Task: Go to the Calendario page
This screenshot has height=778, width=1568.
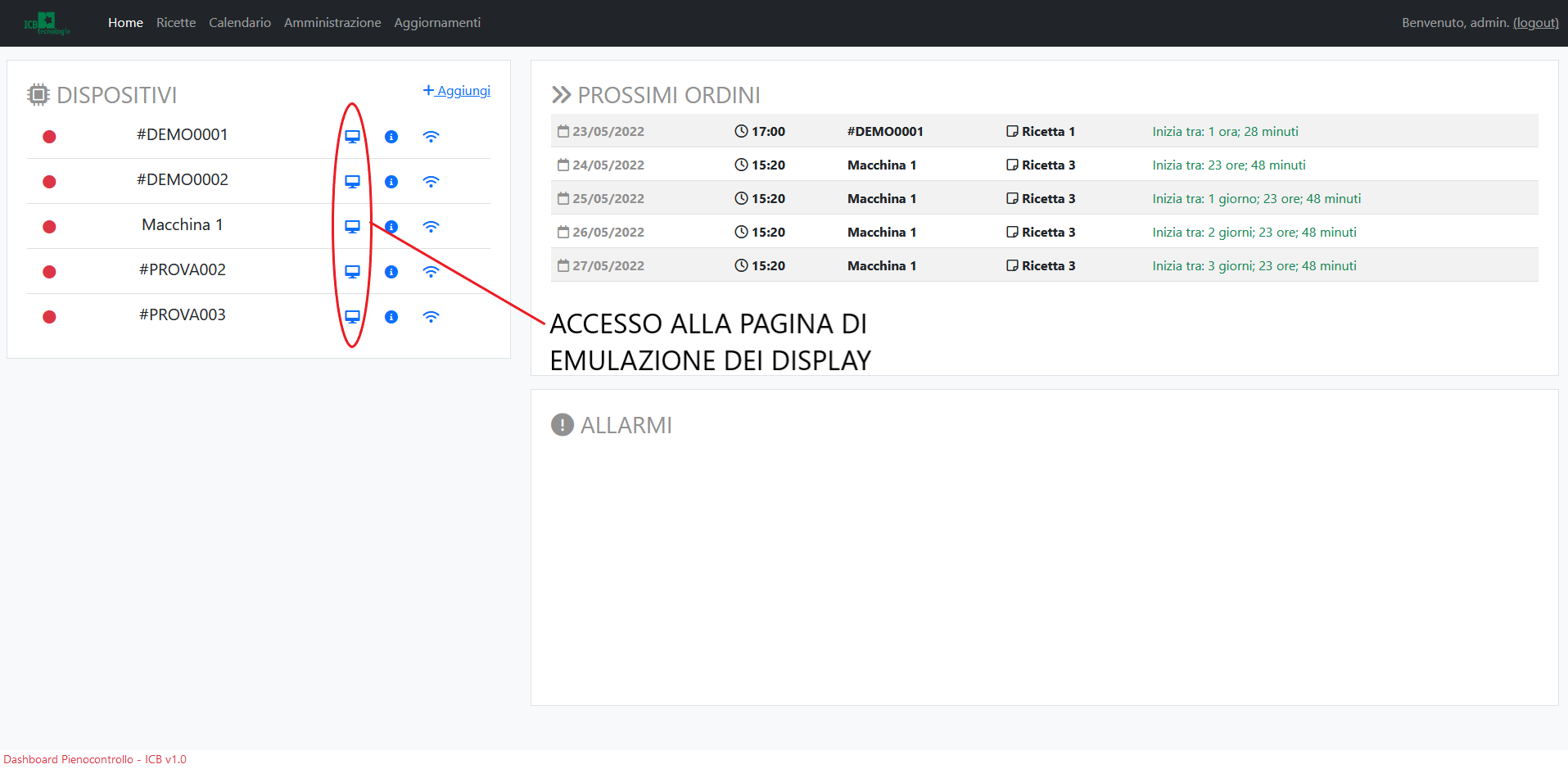Action: [240, 23]
